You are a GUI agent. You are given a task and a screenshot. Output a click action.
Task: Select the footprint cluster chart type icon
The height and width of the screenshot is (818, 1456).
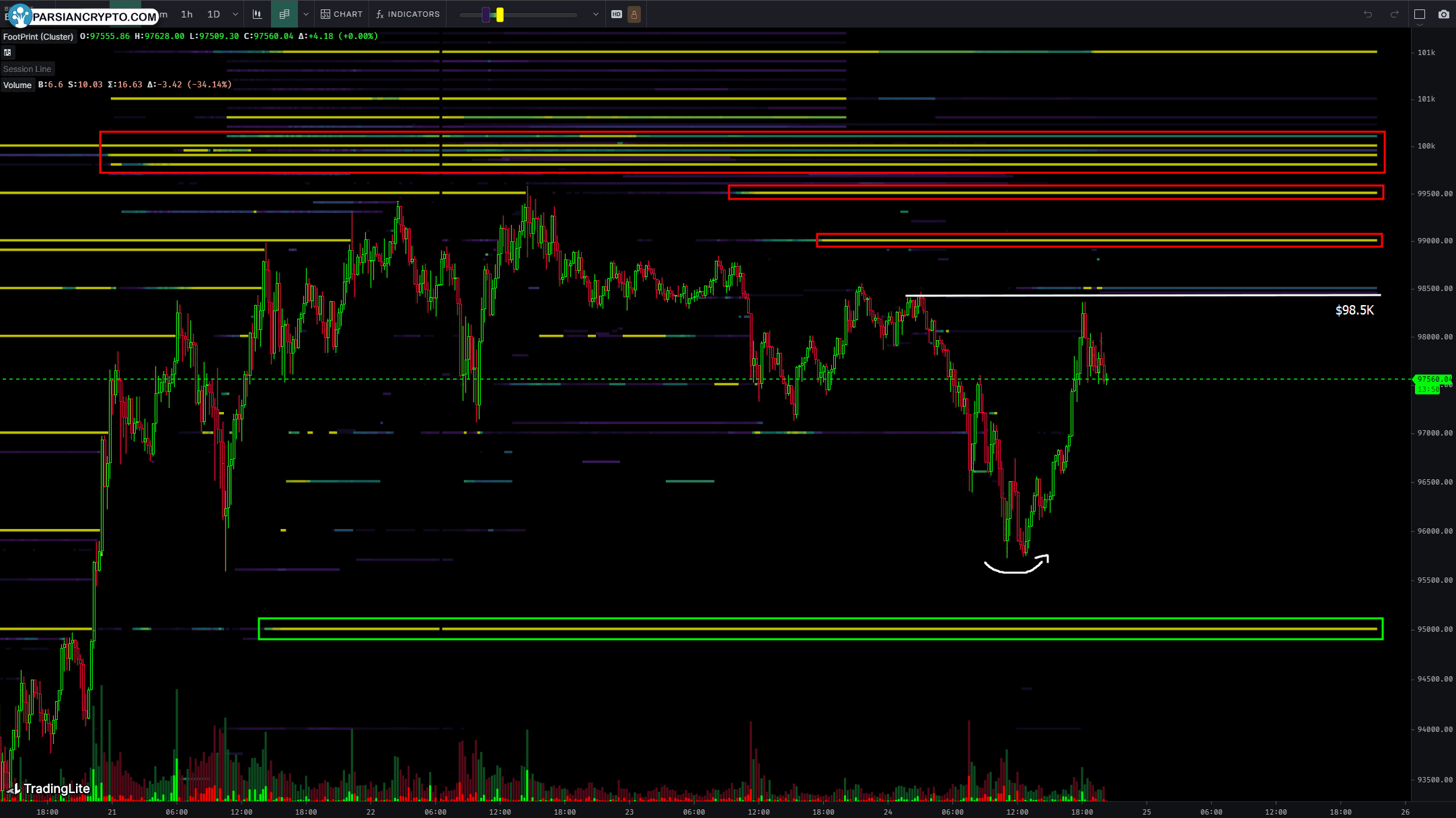pyautogui.click(x=284, y=14)
